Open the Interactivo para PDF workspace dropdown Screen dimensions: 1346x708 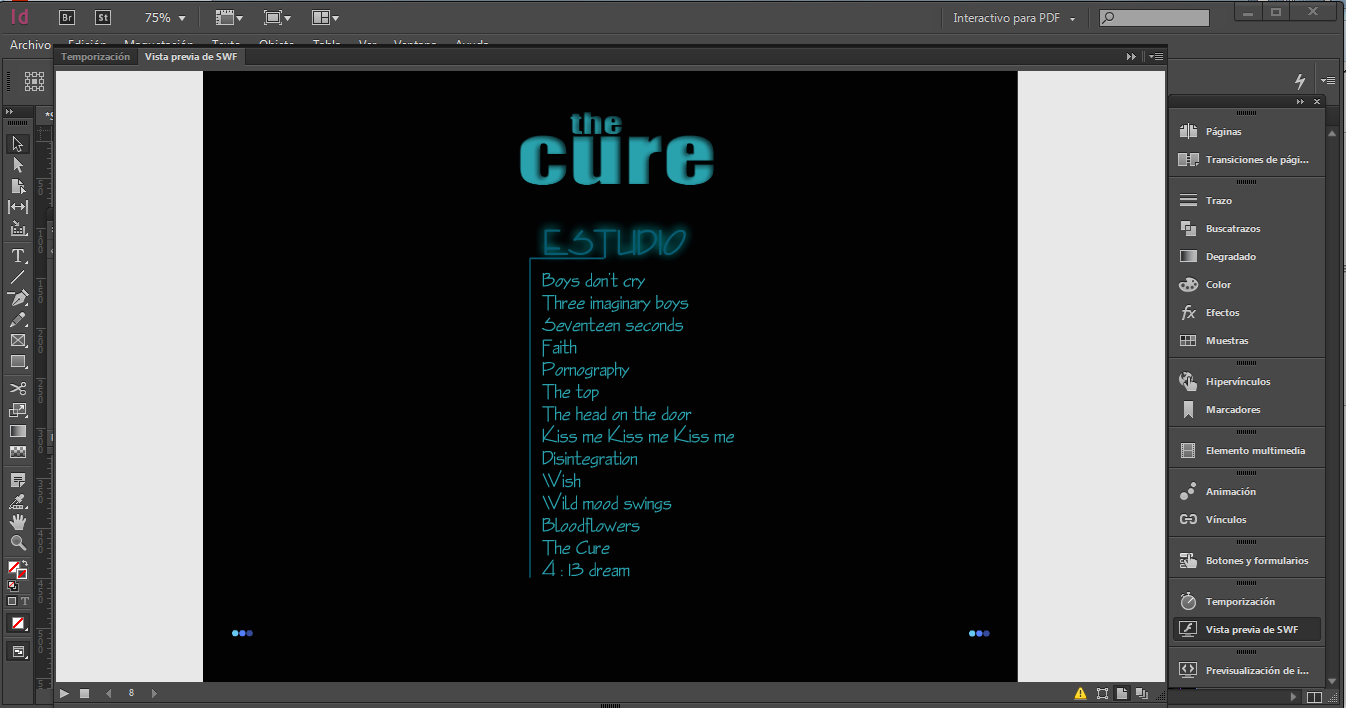tap(1014, 18)
